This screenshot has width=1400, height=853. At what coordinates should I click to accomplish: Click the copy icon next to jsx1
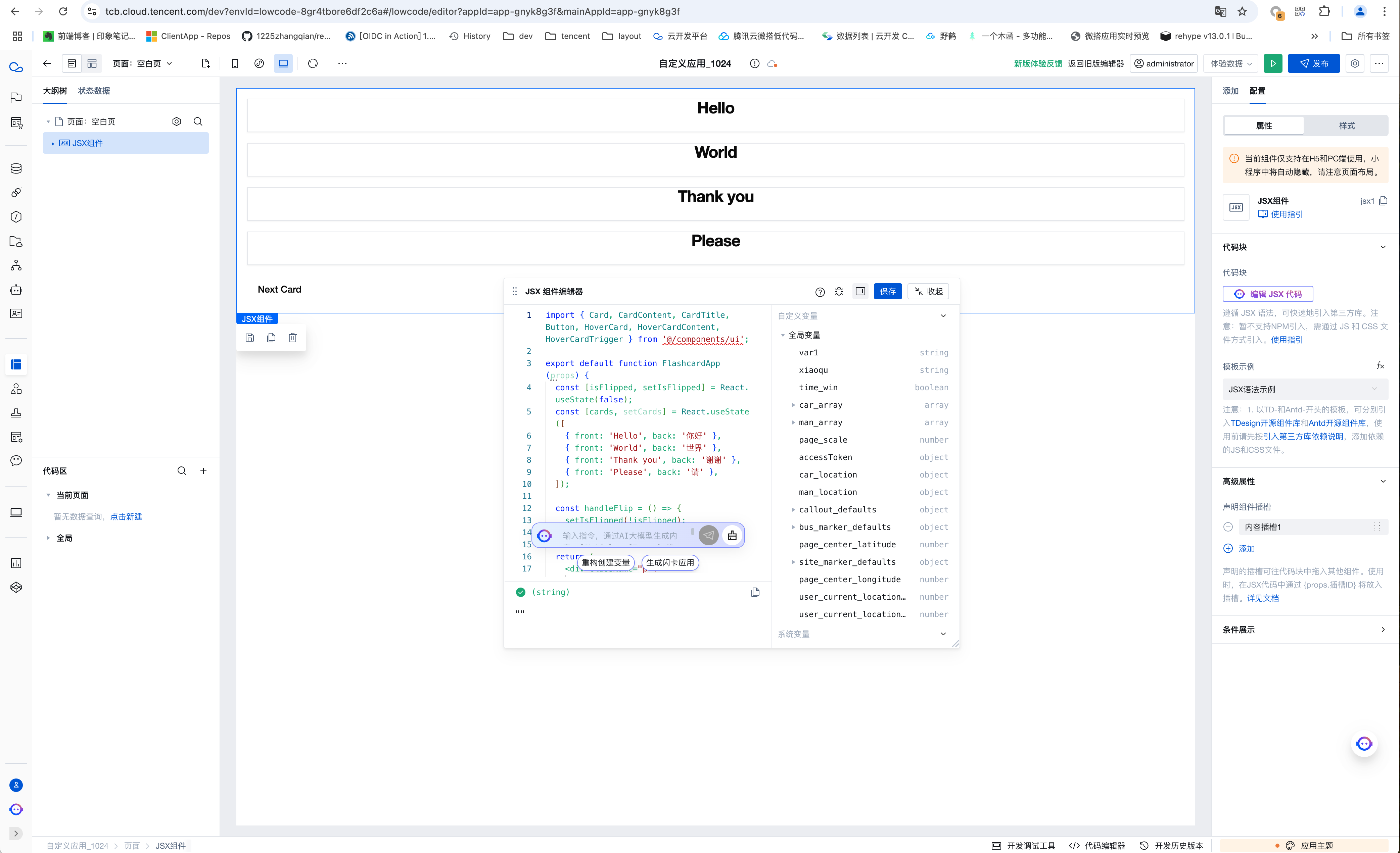1383,200
